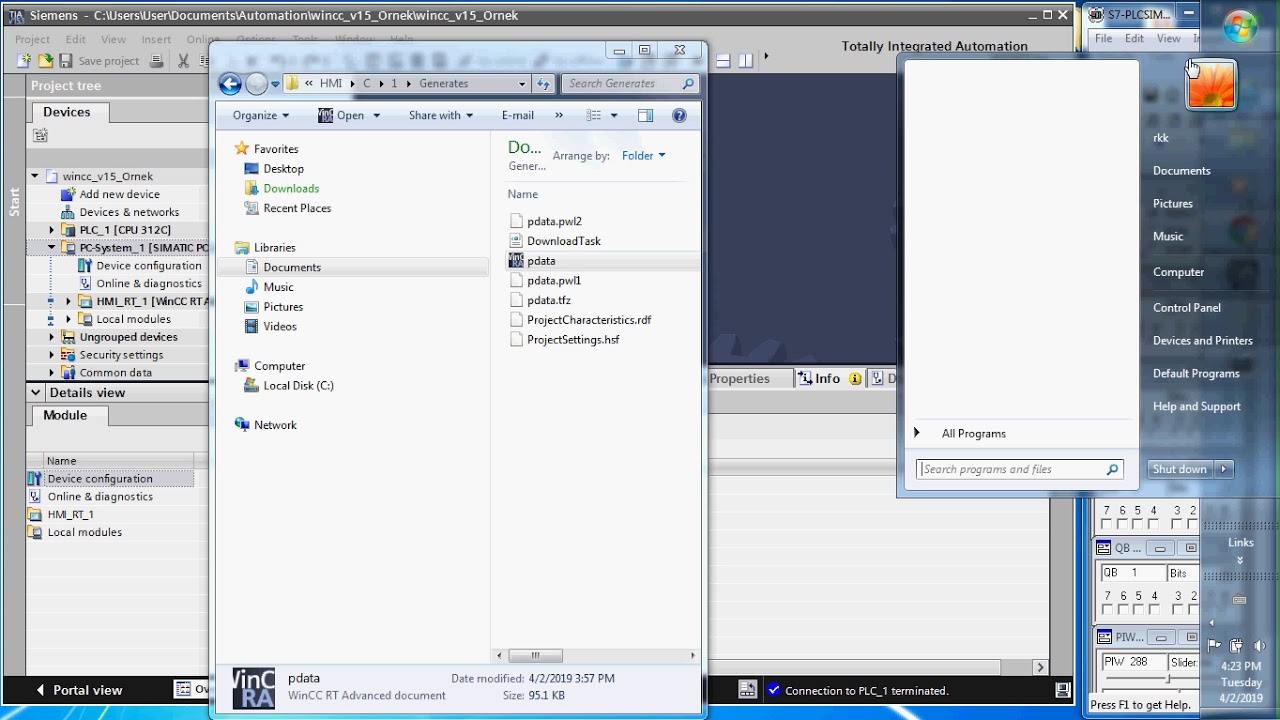Click the Search Generates field
The image size is (1280, 720).
[629, 84]
